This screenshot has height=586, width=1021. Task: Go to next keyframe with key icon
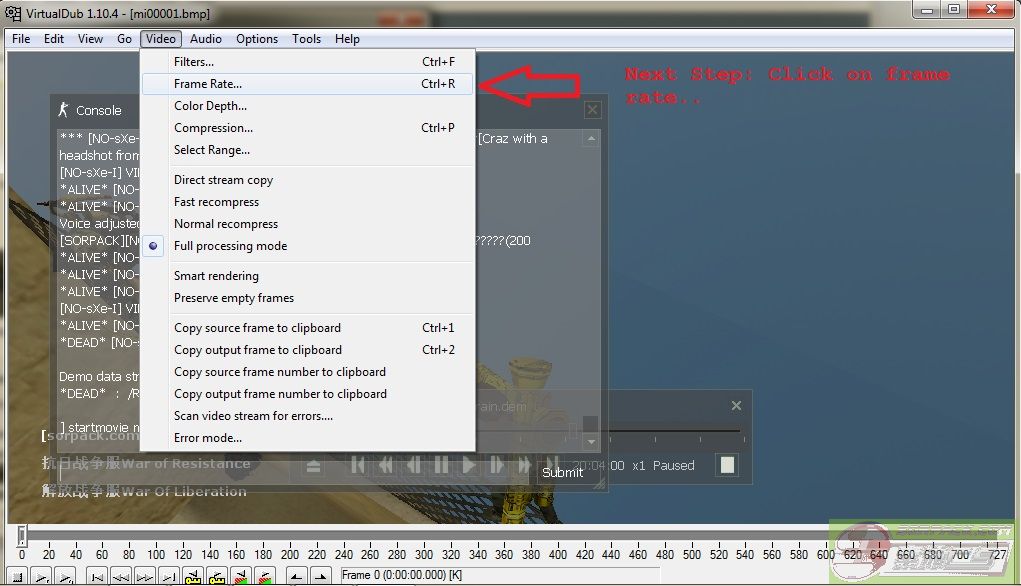(217, 576)
